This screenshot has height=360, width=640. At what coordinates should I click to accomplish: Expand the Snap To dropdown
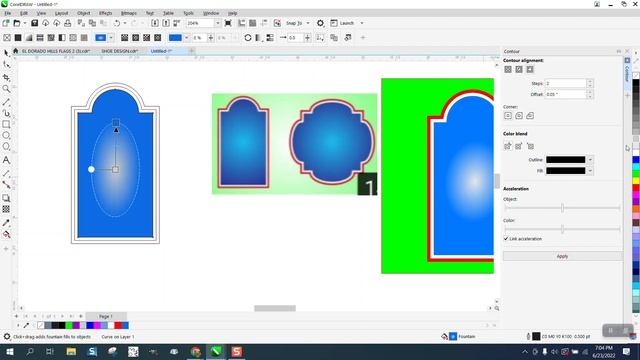[x=308, y=23]
